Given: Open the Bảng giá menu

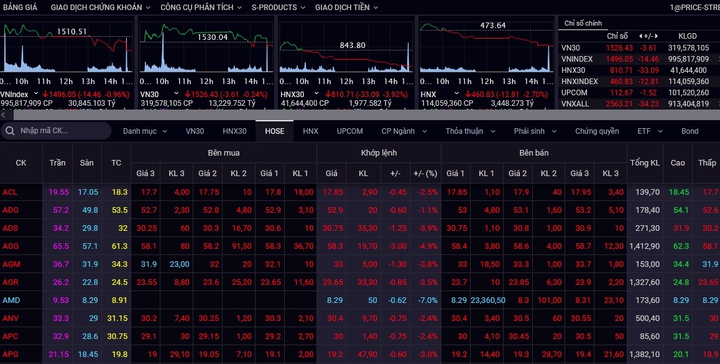Looking at the screenshot, I should pos(20,7).
